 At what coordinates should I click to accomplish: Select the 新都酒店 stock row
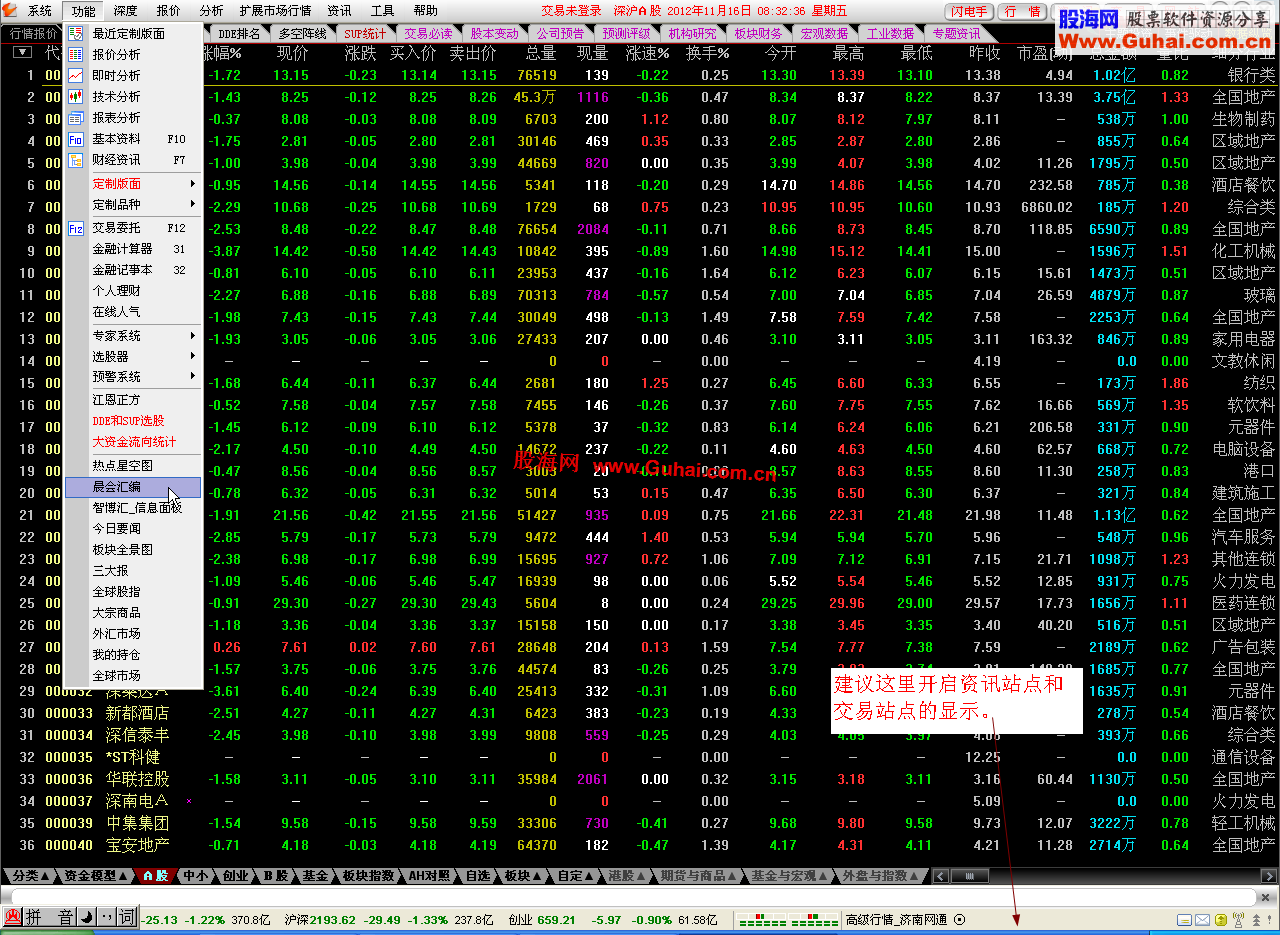(640, 713)
